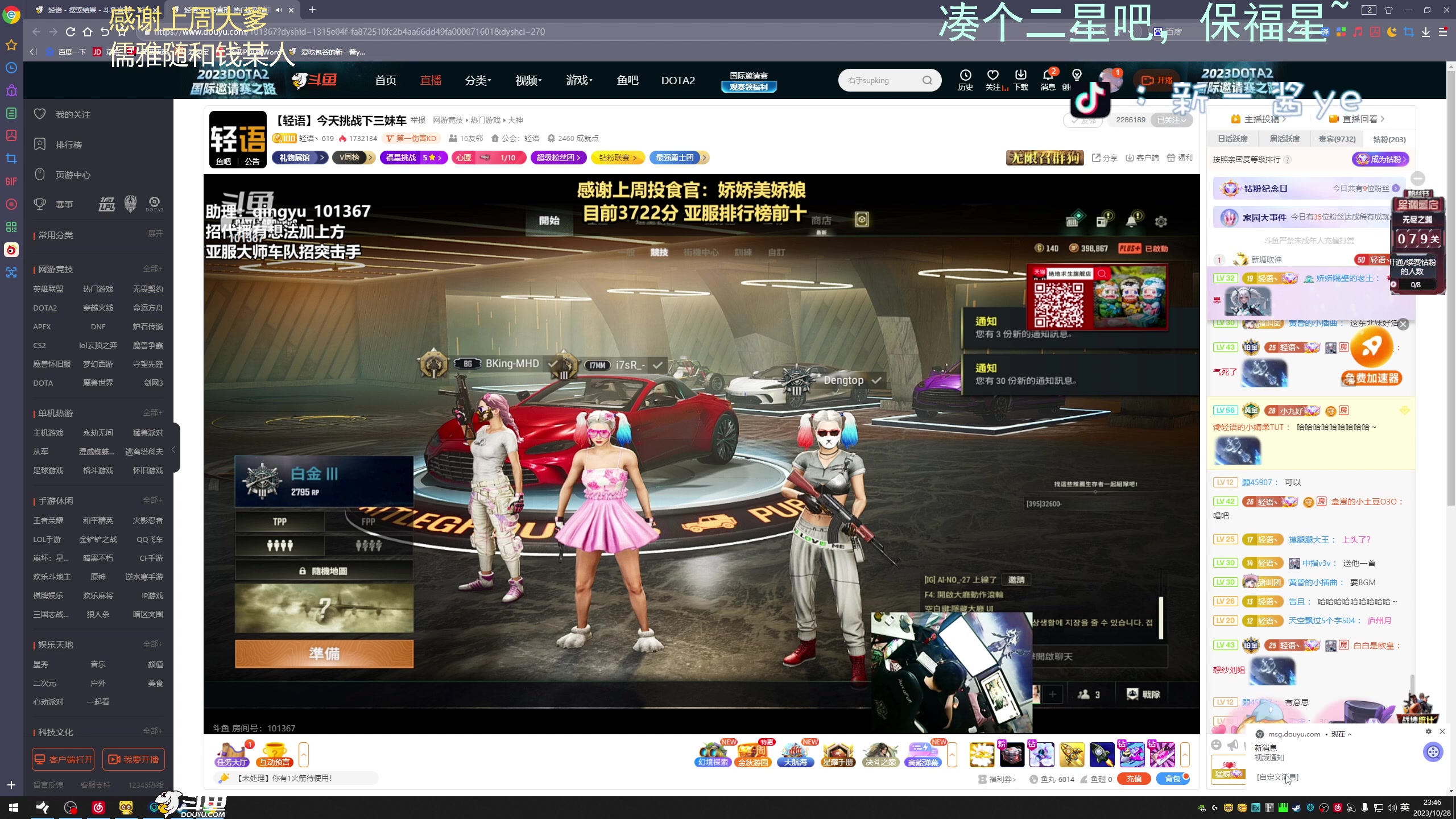The image size is (1456, 819).
Task: Open 鱼吧 in the nav bar
Action: click(x=627, y=80)
